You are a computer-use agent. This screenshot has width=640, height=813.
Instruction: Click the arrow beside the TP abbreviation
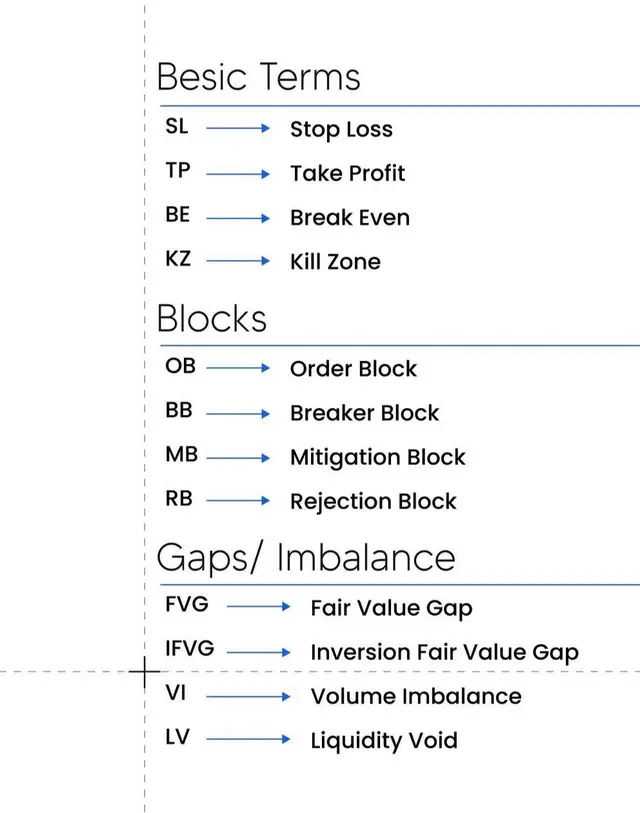click(x=238, y=174)
